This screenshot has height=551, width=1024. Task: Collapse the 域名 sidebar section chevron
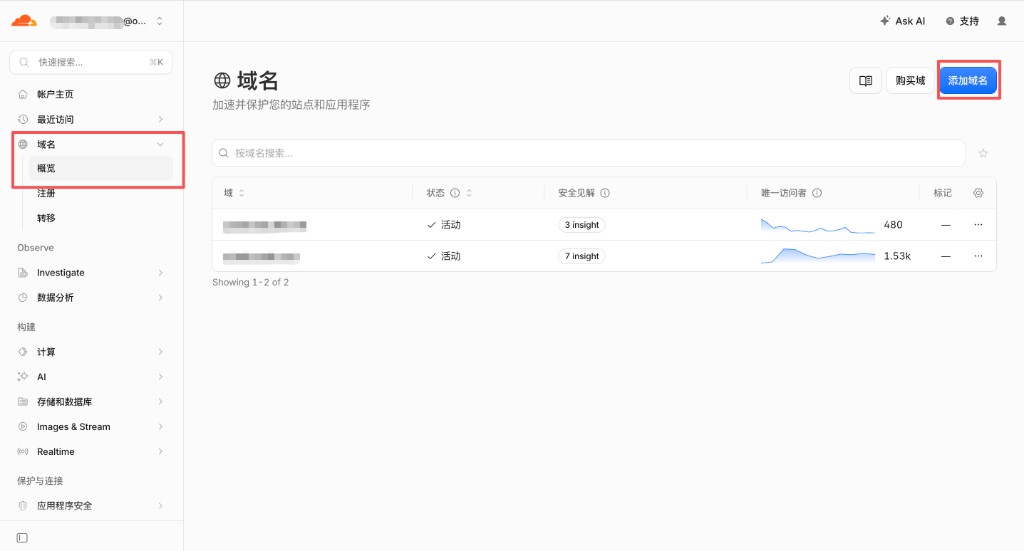(161, 144)
